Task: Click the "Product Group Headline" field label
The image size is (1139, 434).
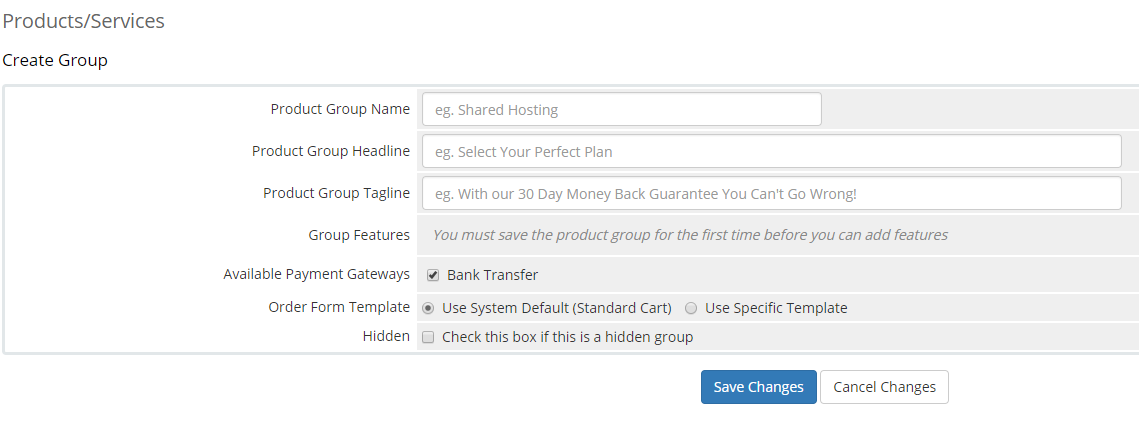Action: coord(331,151)
